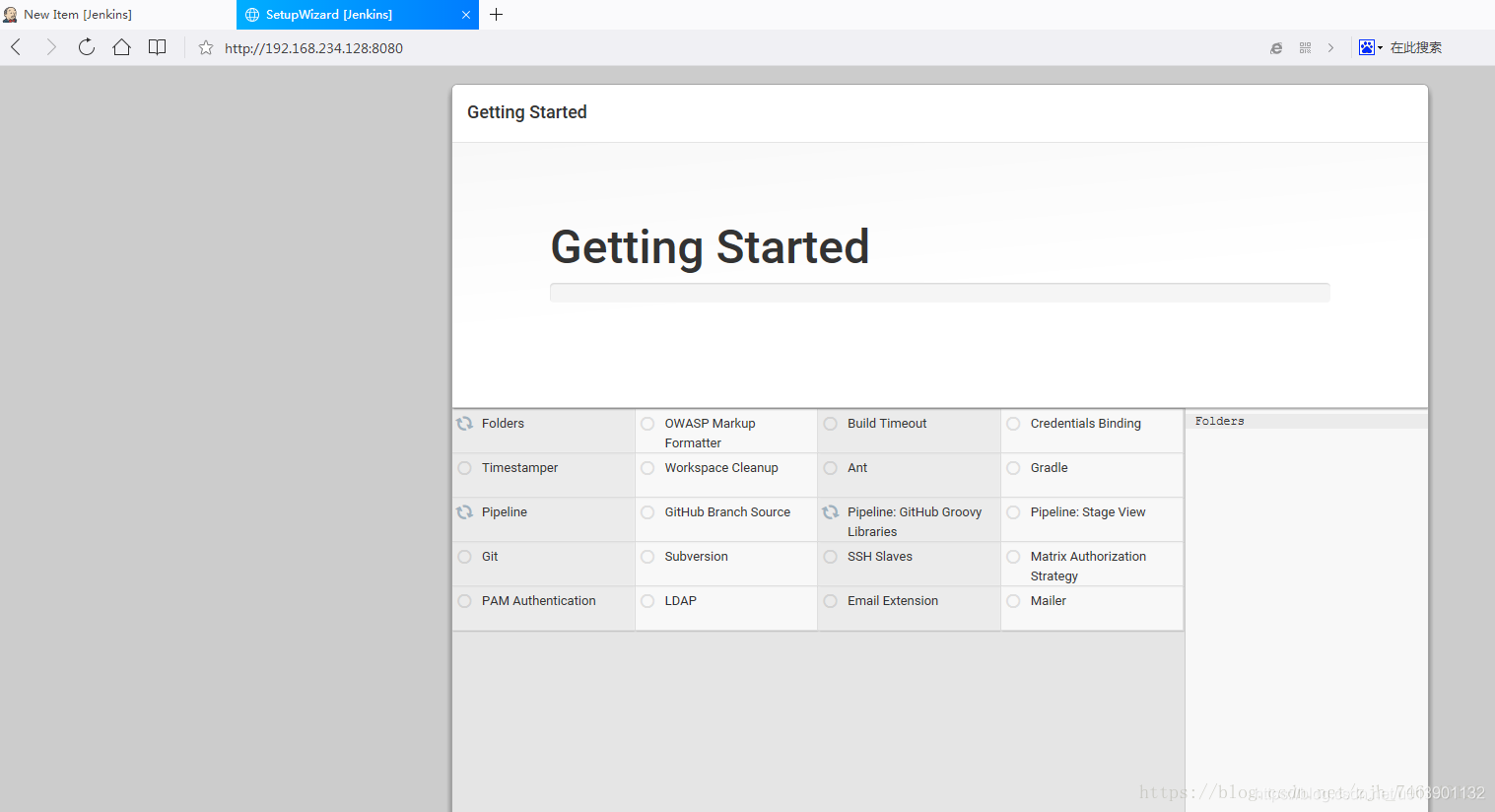Select the LDAP plugin name
The height and width of the screenshot is (812, 1495).
point(680,601)
